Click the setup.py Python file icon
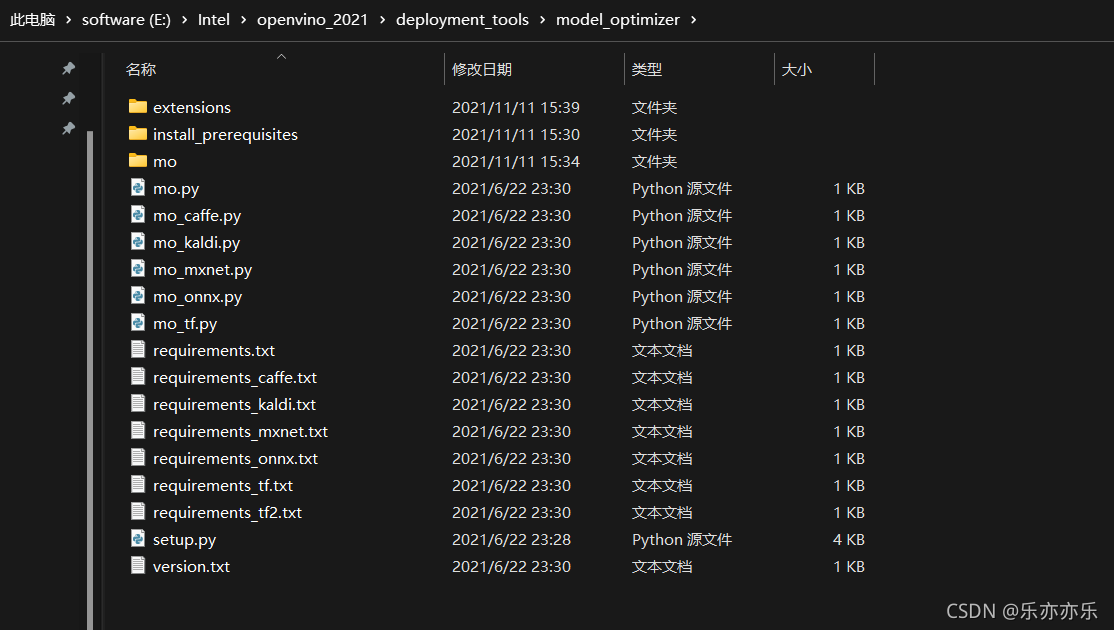Viewport: 1114px width, 630px height. (138, 539)
